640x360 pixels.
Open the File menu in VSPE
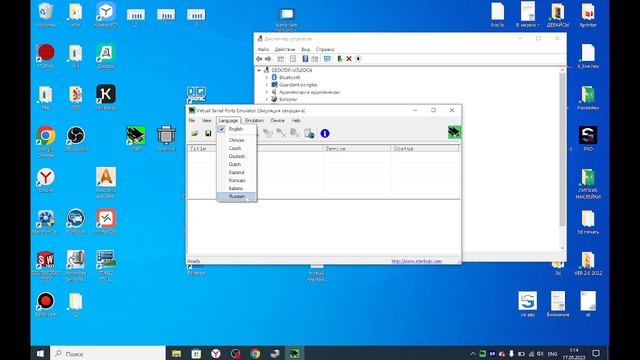click(x=192, y=120)
